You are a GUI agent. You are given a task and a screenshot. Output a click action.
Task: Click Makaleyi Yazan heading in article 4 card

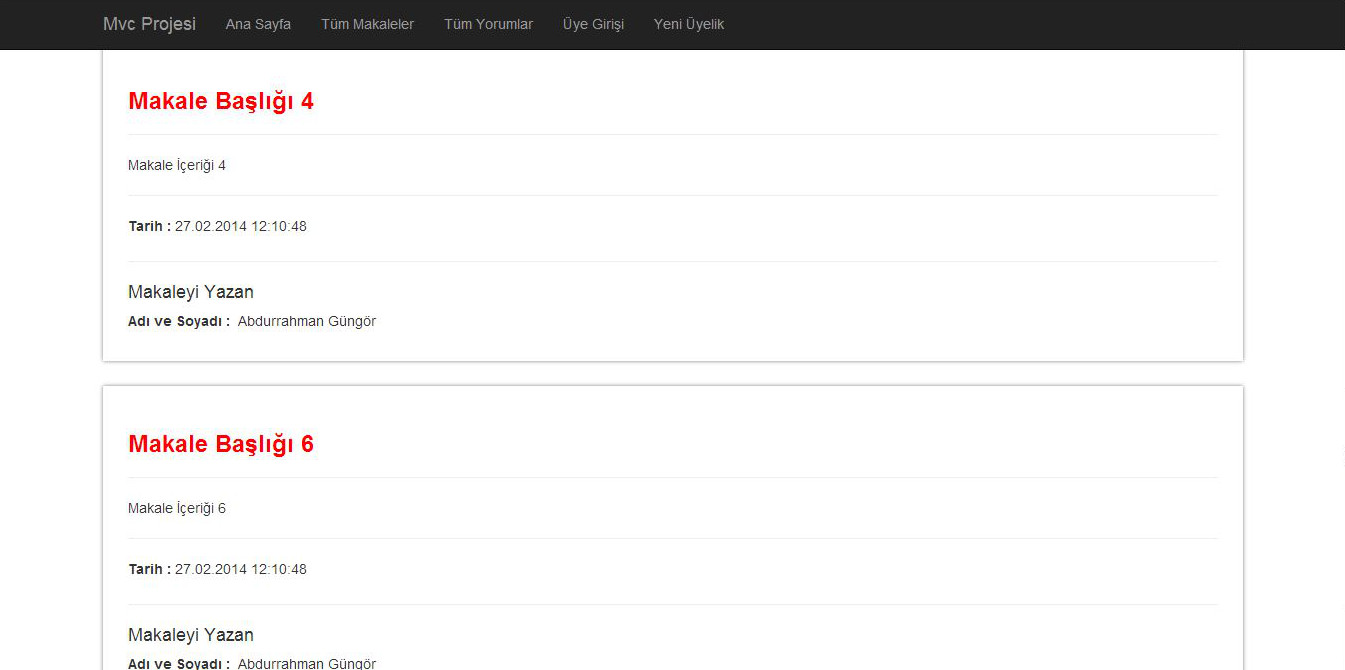pyautogui.click(x=191, y=292)
